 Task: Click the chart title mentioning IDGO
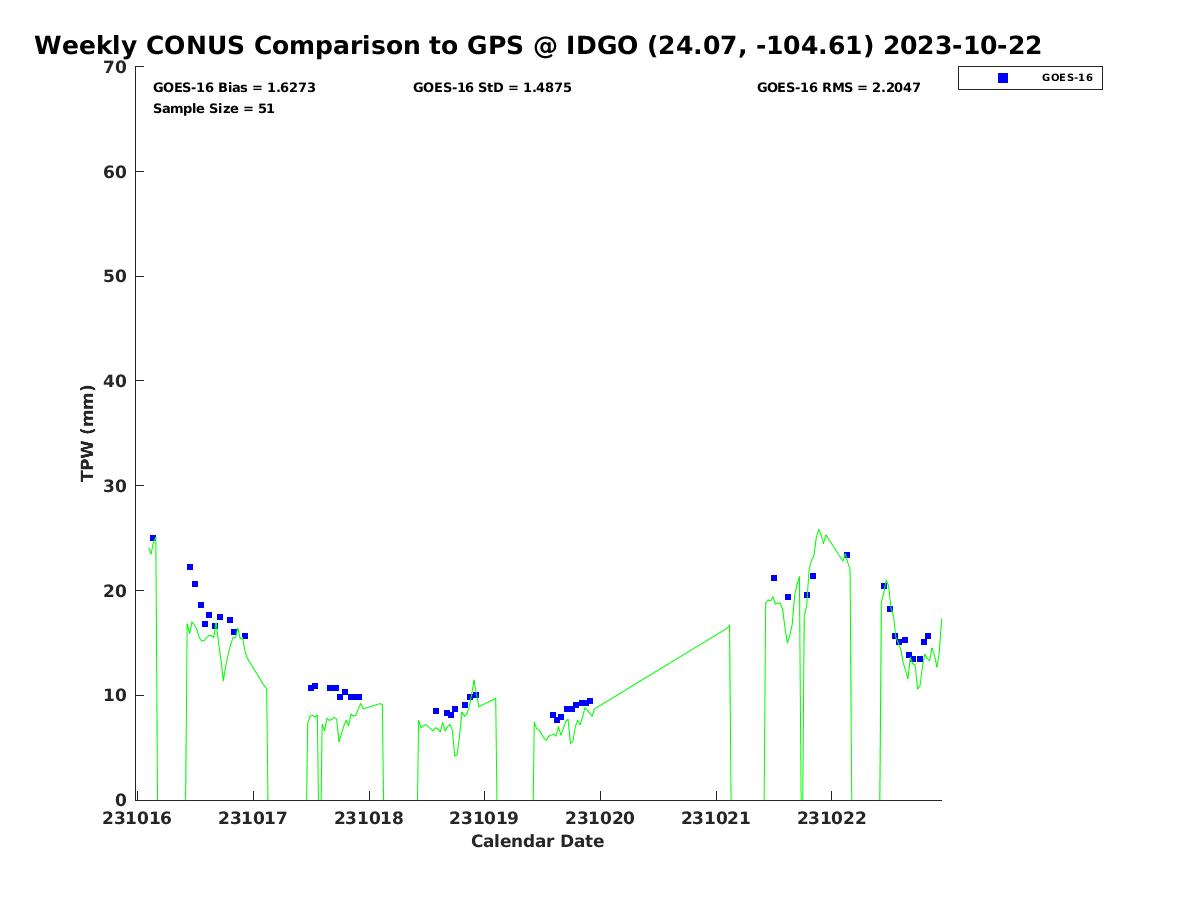[x=538, y=45]
